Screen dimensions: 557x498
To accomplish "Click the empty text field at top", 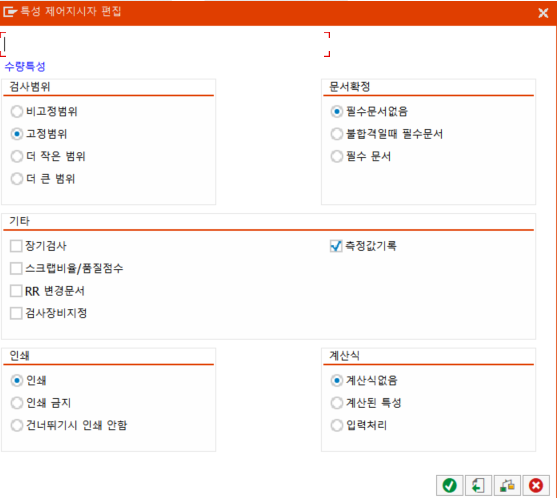I will click(x=165, y=44).
